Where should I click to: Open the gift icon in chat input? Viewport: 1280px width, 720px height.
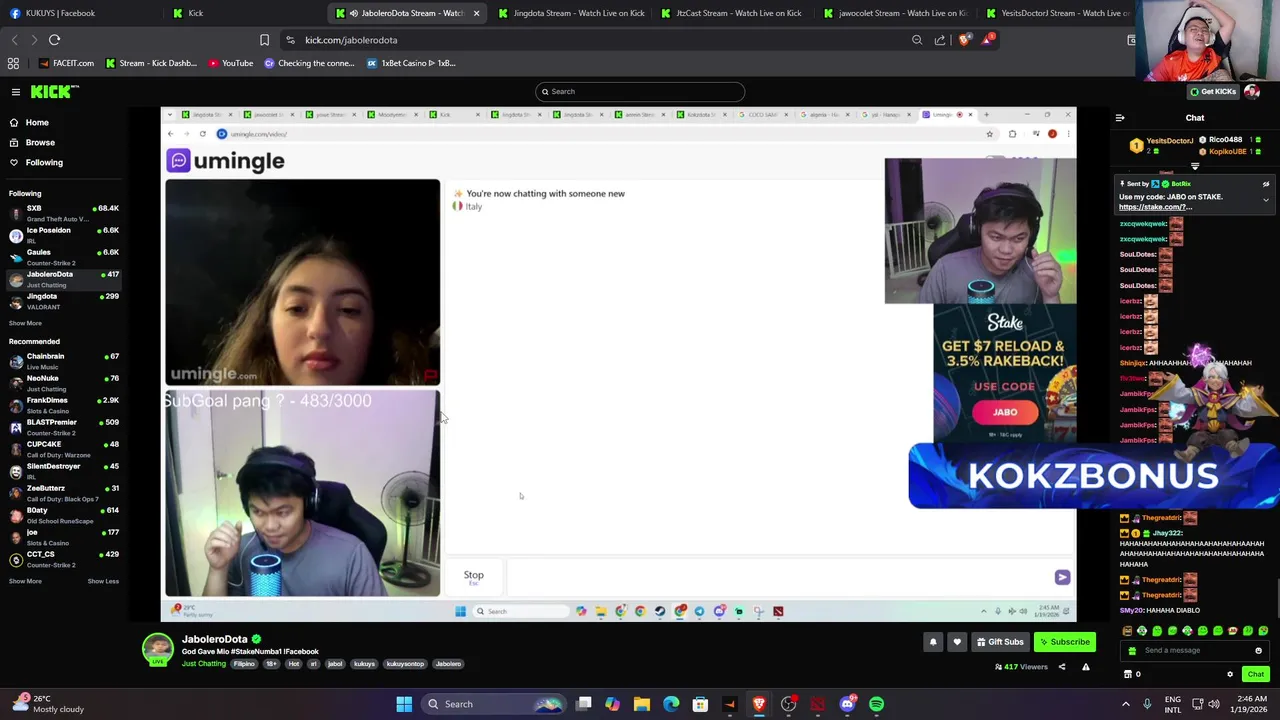1132,650
